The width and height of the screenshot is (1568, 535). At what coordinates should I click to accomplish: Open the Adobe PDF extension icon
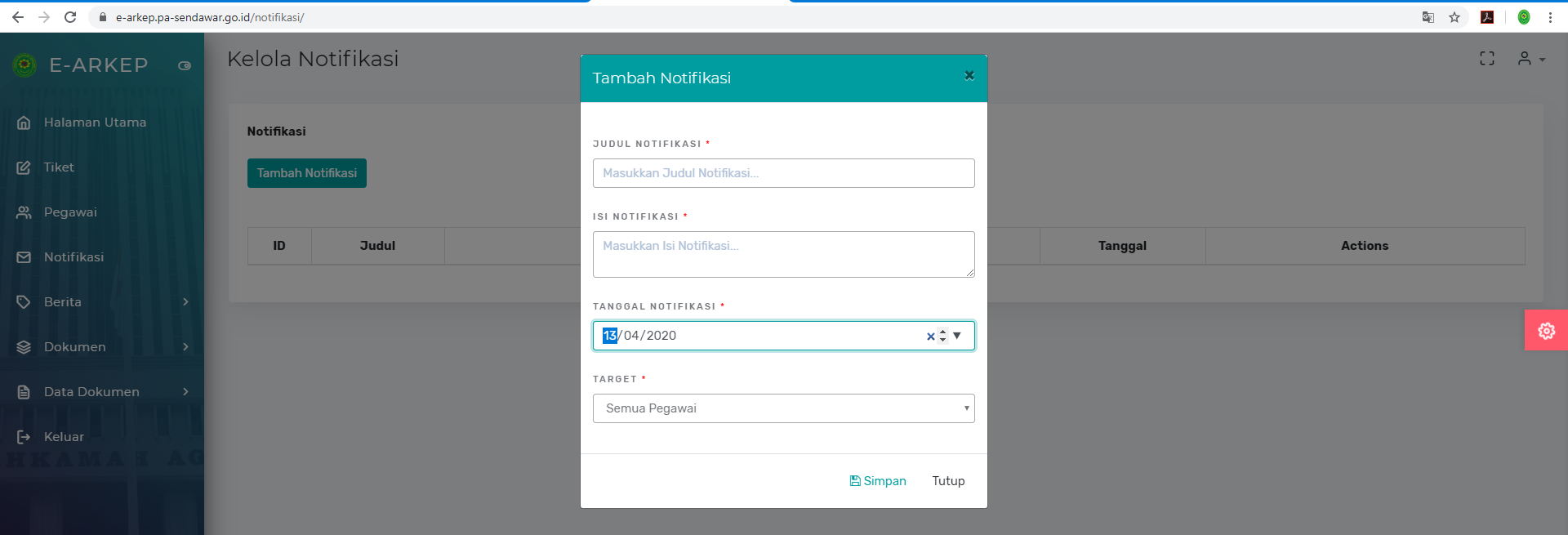pos(1487,17)
